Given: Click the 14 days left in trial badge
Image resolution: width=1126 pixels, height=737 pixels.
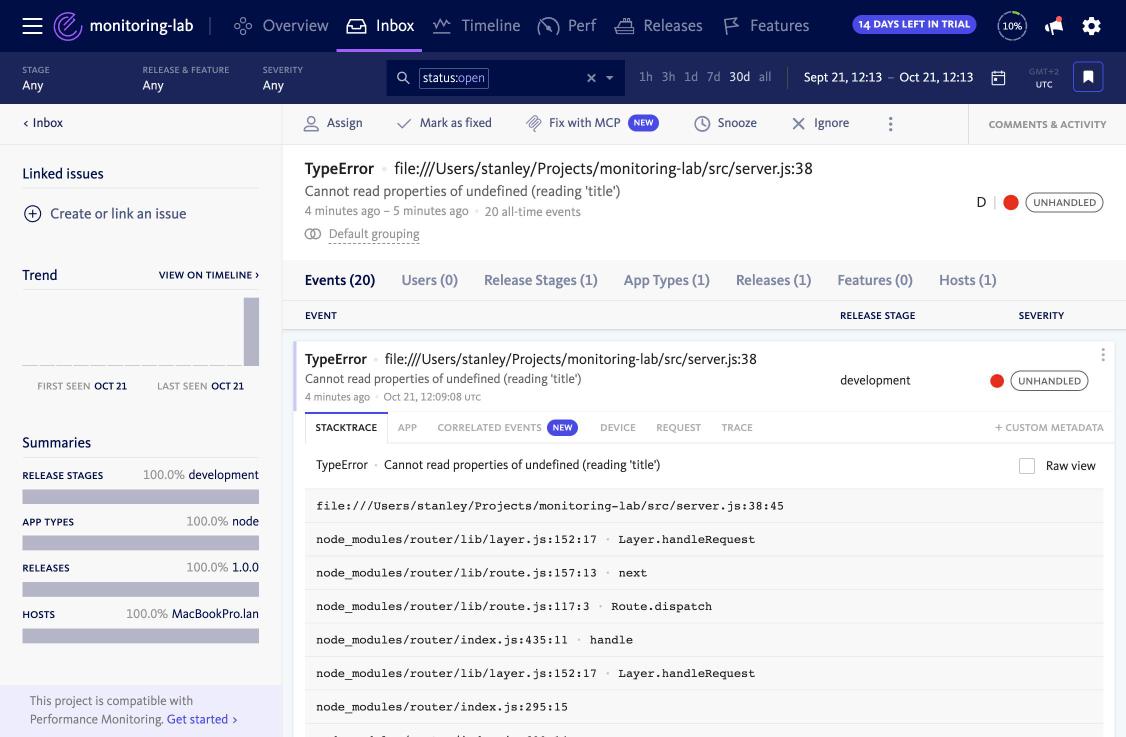Looking at the screenshot, I should click(x=914, y=24).
